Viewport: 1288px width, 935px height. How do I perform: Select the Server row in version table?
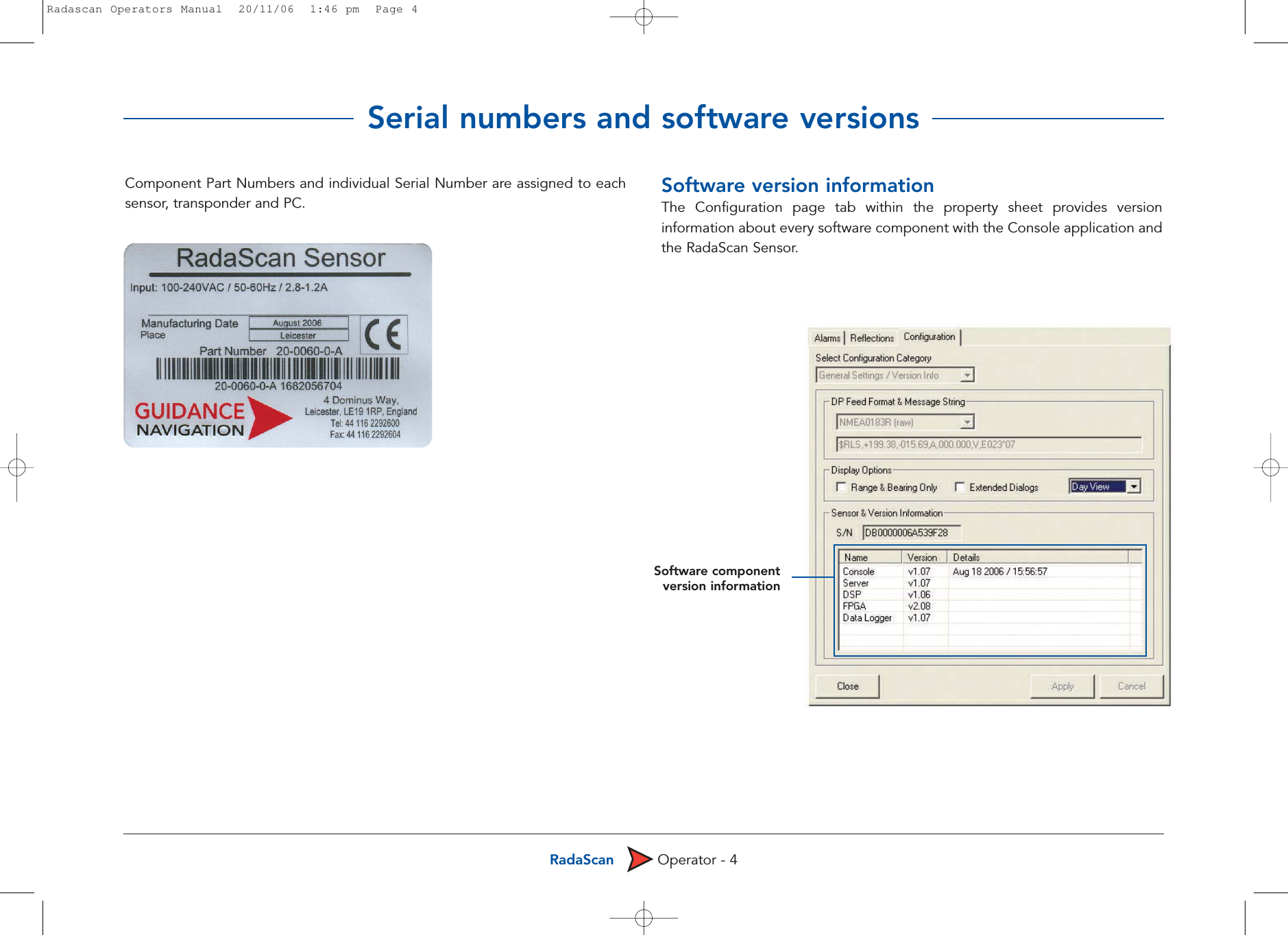(x=989, y=583)
